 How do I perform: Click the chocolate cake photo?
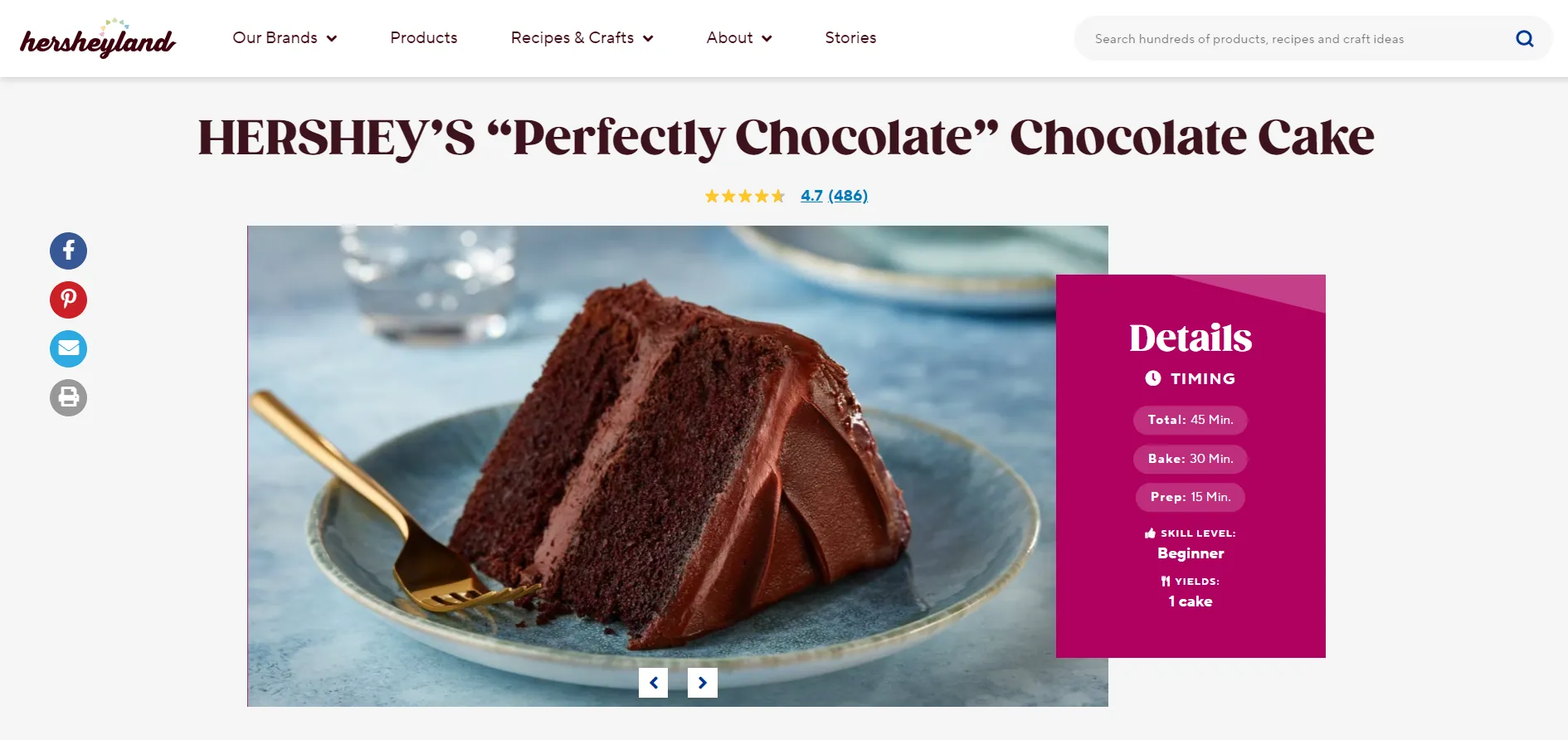click(x=652, y=466)
